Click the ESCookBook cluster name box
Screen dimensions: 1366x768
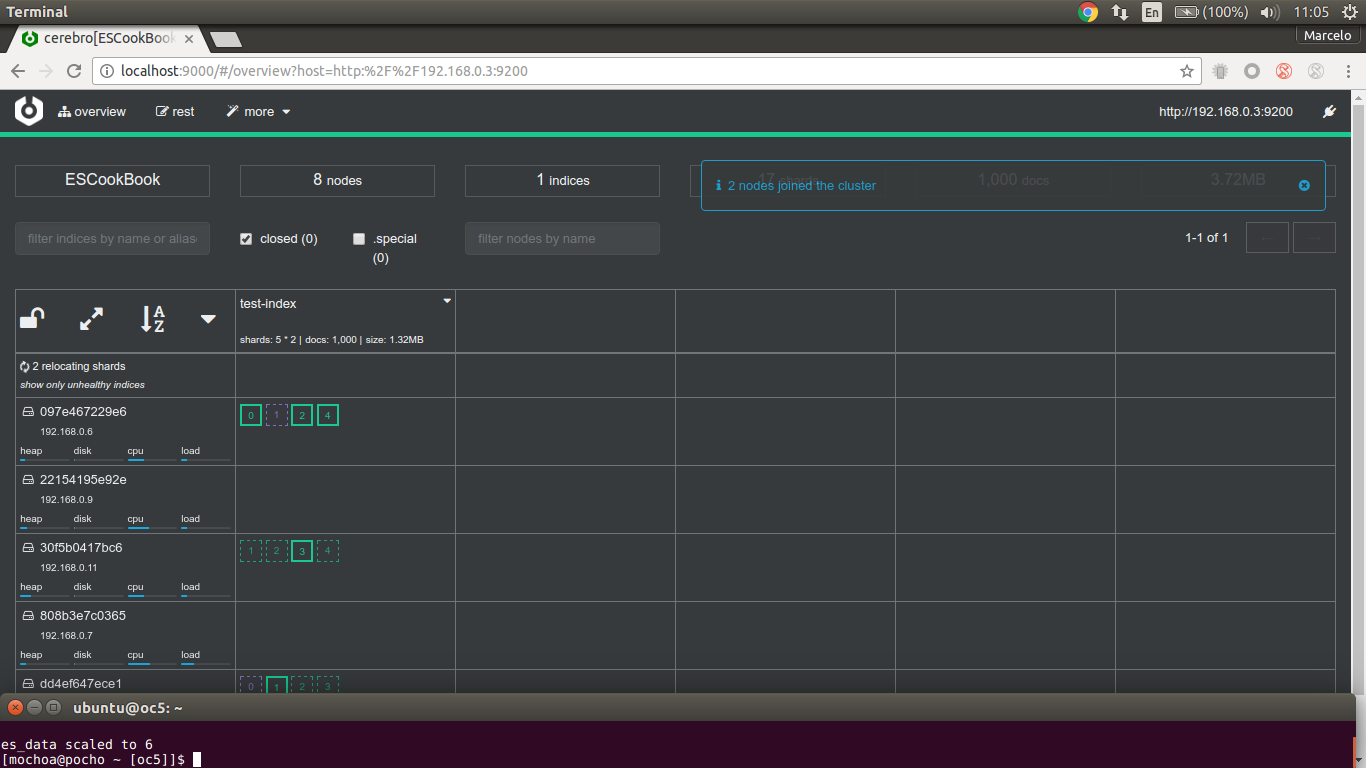click(112, 180)
